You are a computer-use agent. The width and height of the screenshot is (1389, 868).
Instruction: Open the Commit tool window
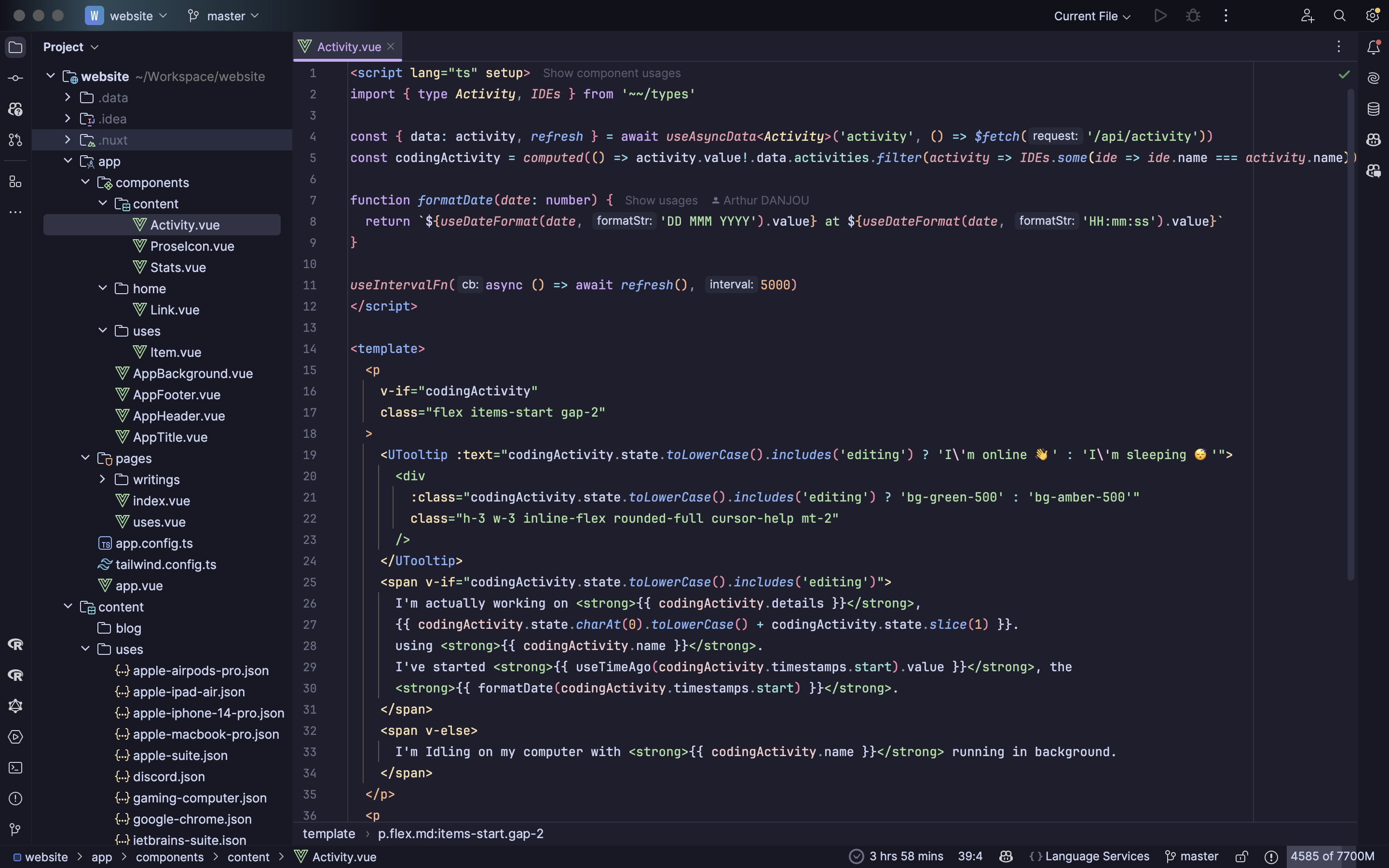click(15, 78)
